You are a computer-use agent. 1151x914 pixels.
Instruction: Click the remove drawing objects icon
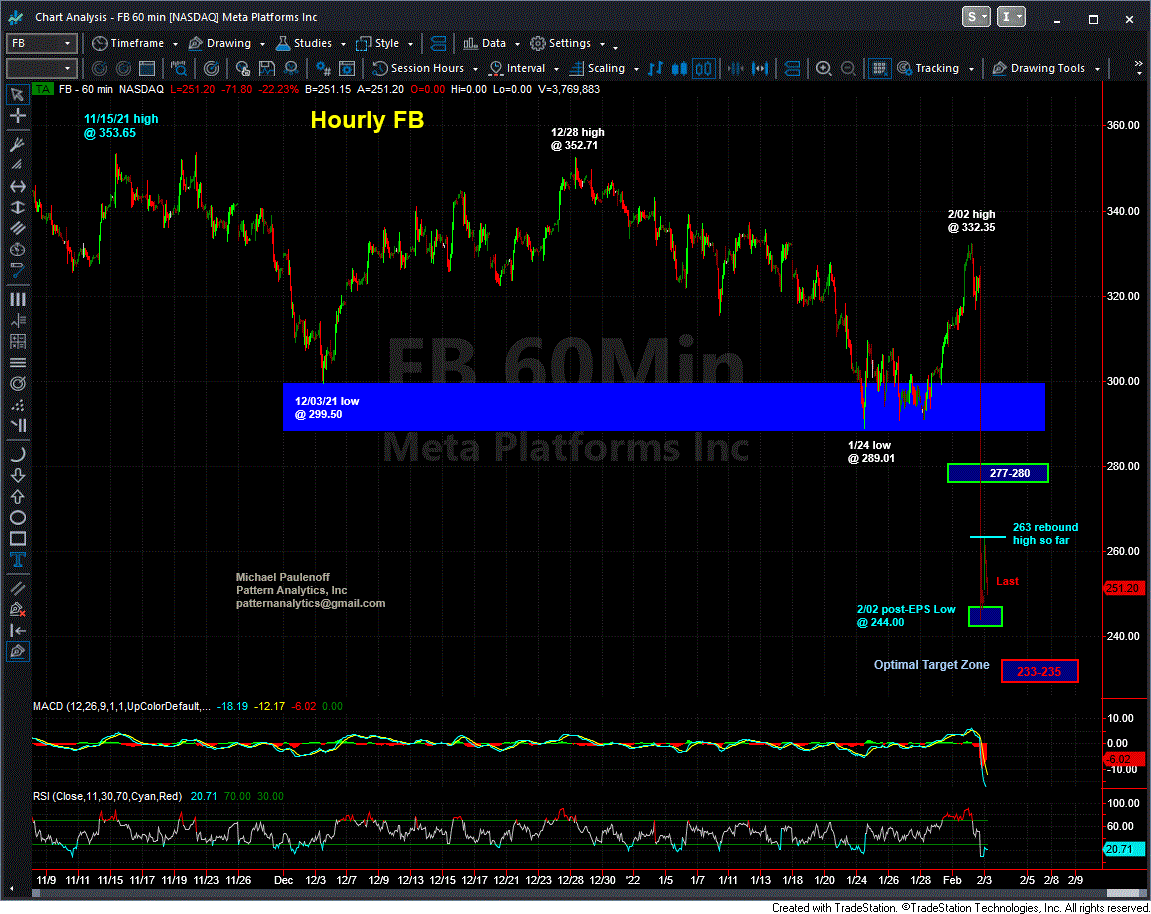point(18,609)
